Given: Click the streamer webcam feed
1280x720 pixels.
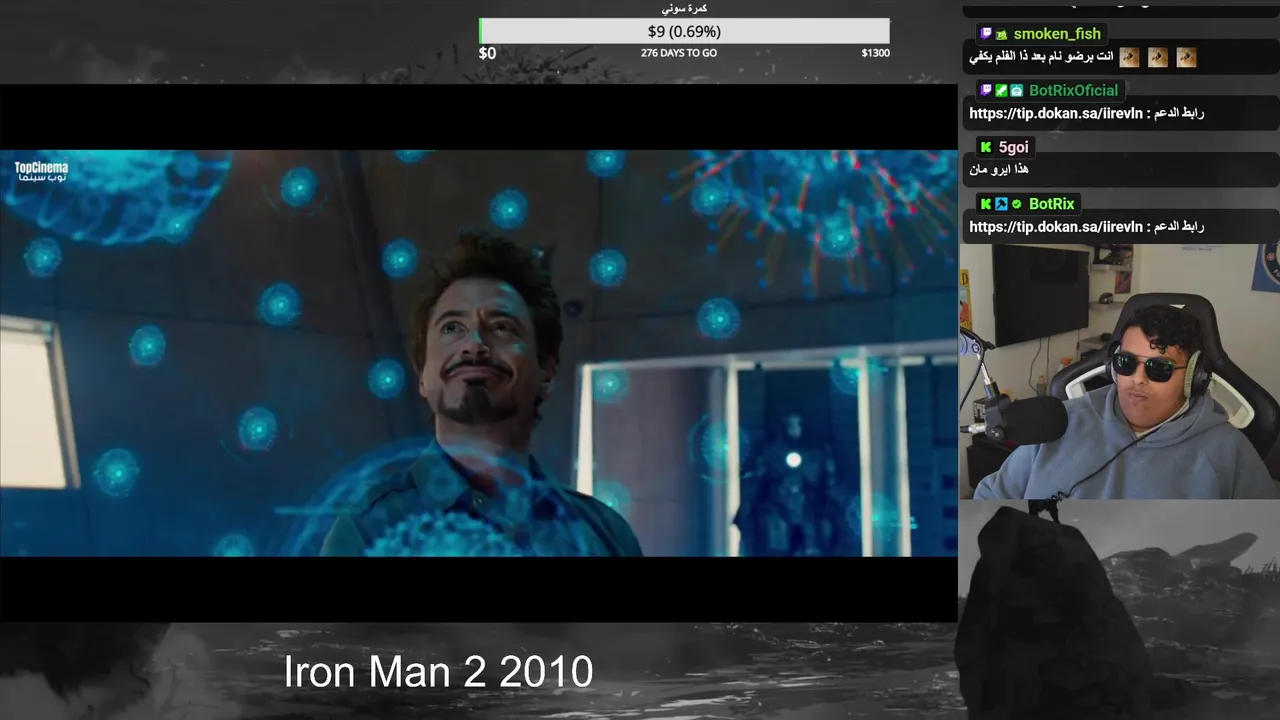Looking at the screenshot, I should pyautogui.click(x=1119, y=371).
